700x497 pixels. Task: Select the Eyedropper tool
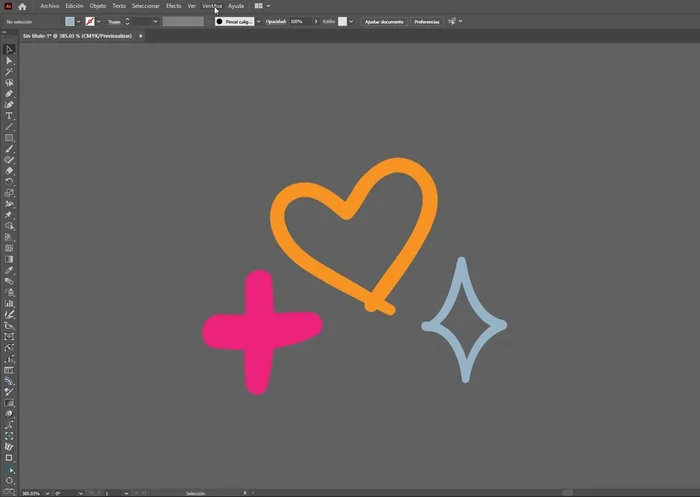9,270
